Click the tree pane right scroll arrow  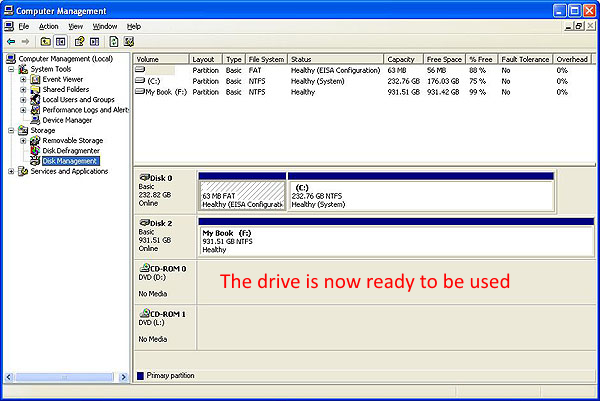tap(123, 377)
